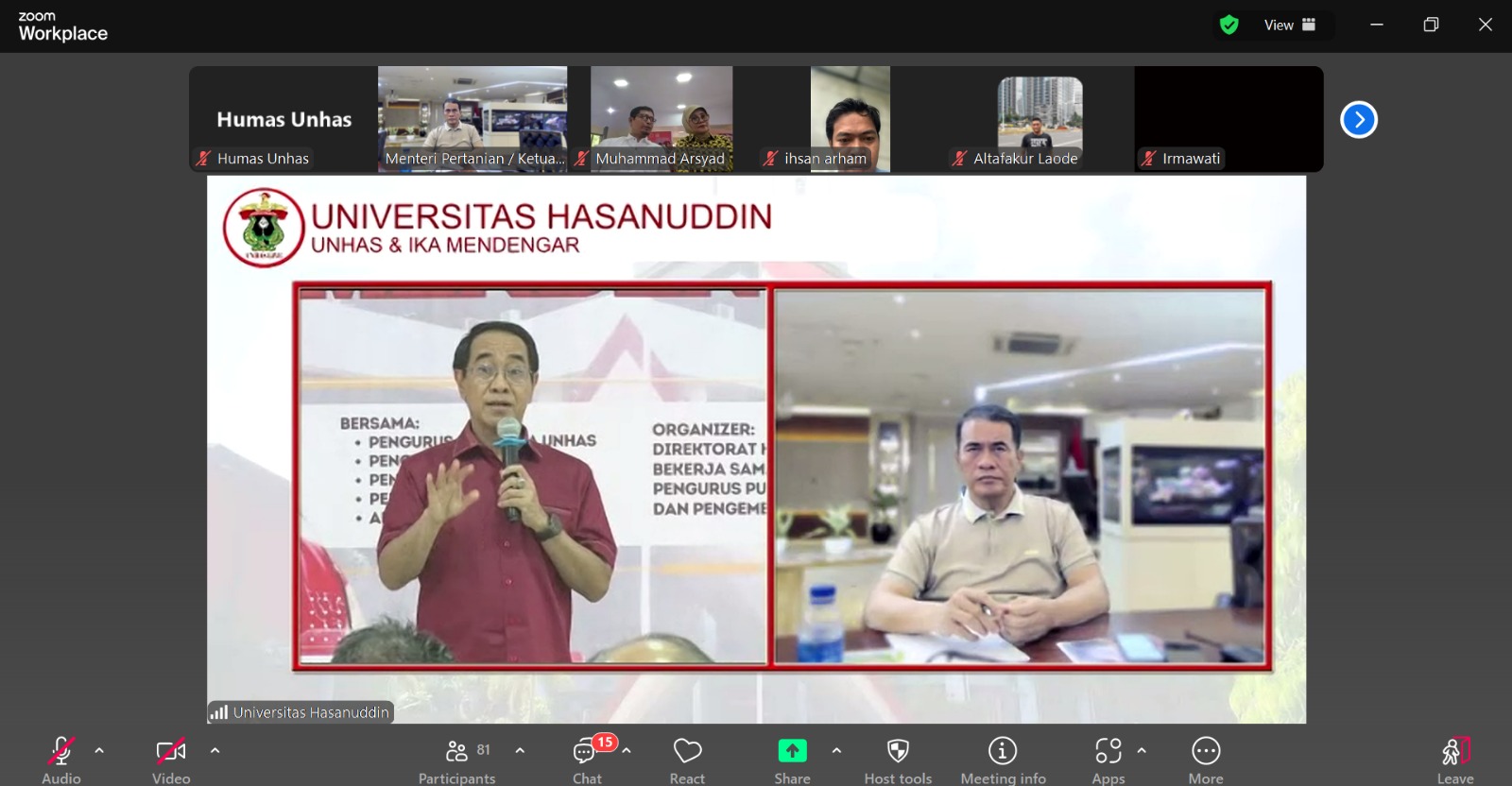Select Humas Unhas participant tile
The height and width of the screenshot is (786, 1512).
coord(283,119)
